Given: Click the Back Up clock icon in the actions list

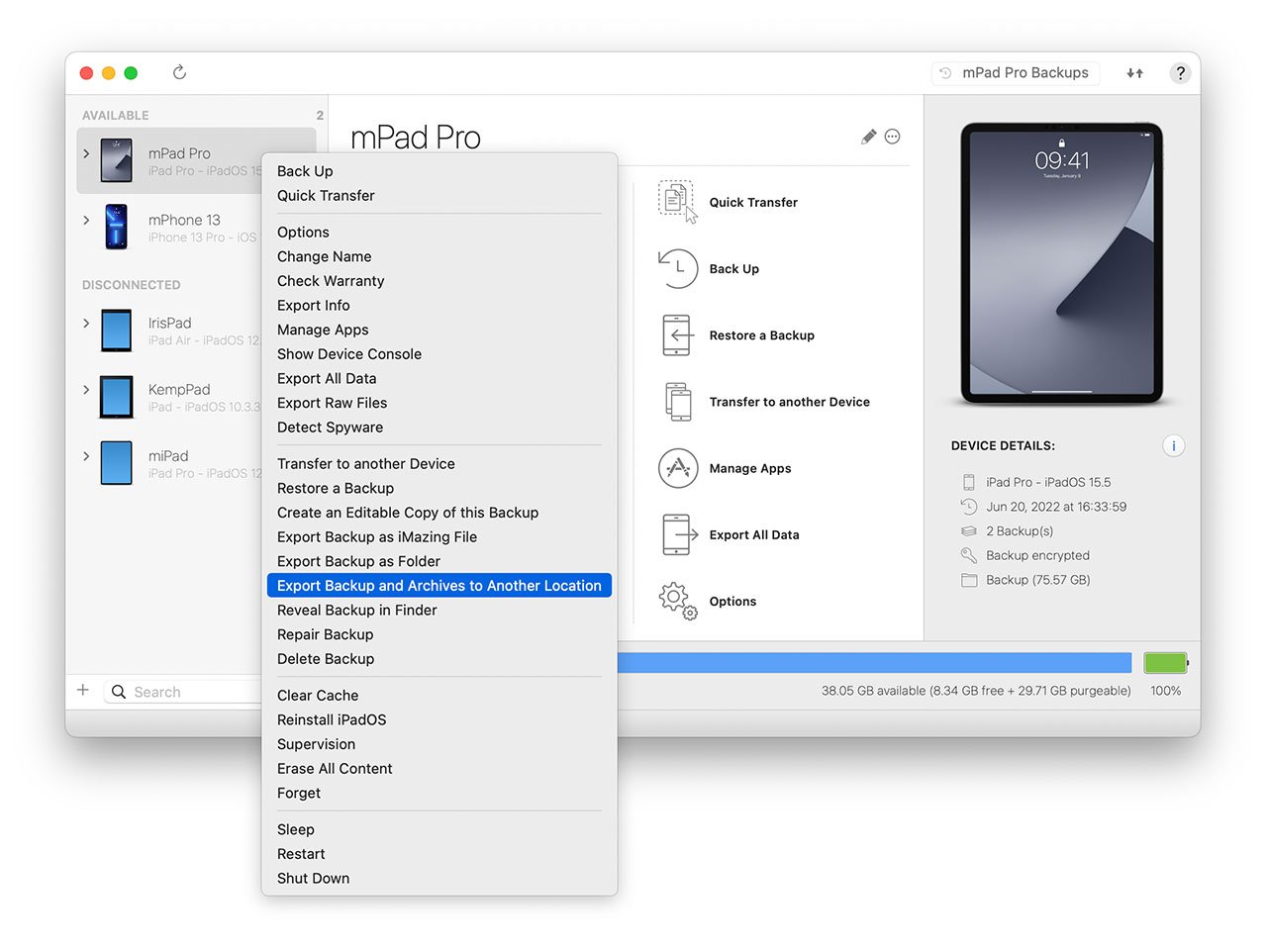Looking at the screenshot, I should point(678,268).
